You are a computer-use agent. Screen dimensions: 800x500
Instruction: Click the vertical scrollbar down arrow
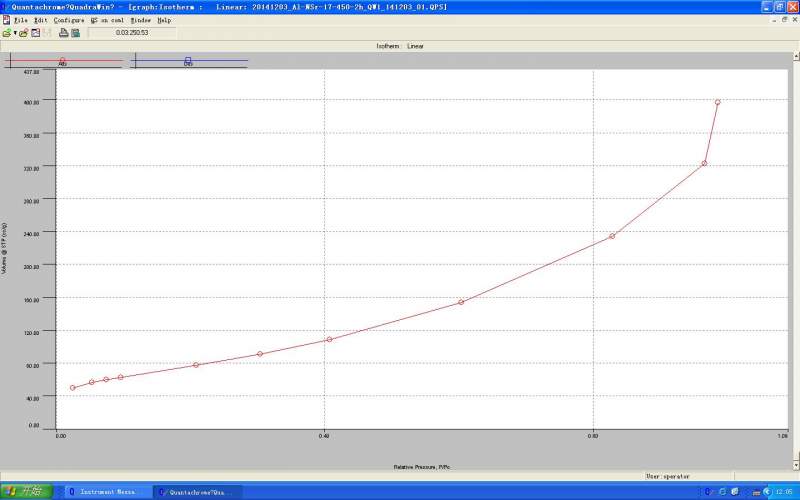click(x=796, y=465)
